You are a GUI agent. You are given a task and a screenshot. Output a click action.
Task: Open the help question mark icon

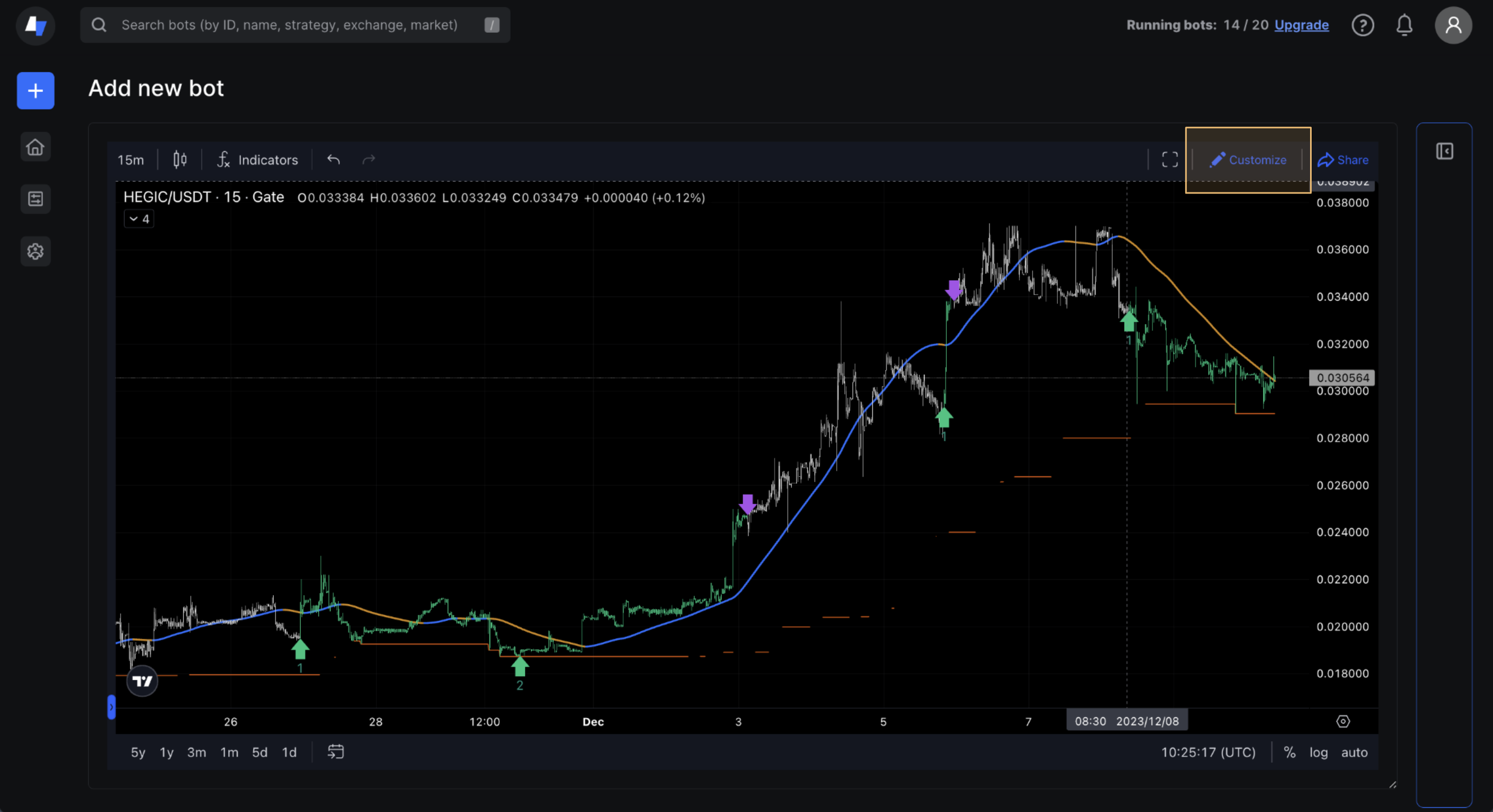pos(1362,25)
